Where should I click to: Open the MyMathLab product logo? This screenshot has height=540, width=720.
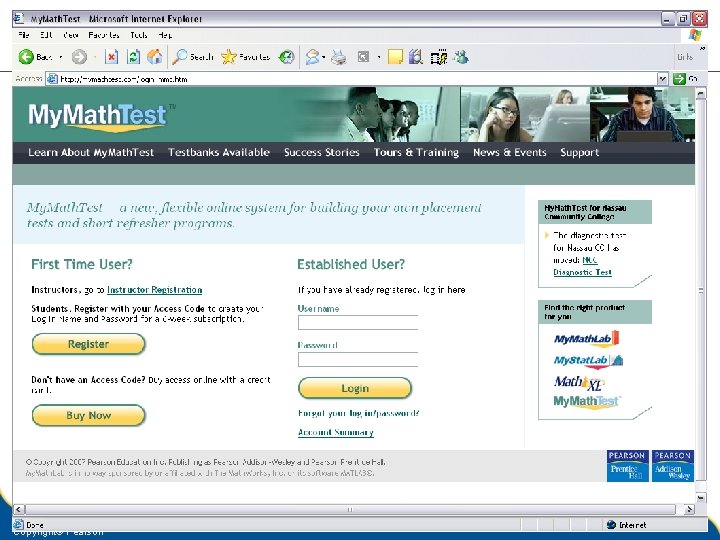[x=587, y=339]
